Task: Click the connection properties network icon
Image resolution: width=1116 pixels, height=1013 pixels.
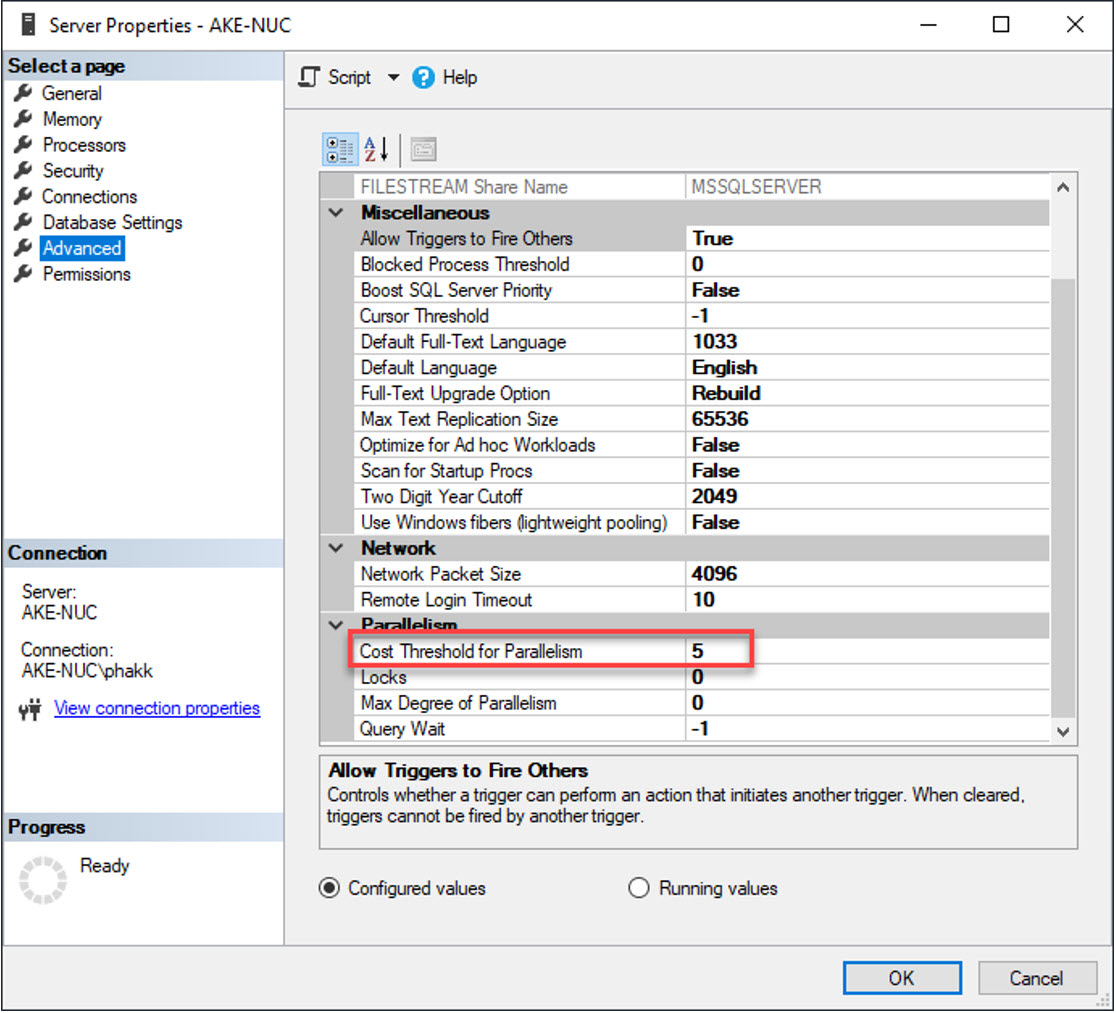Action: 29,709
